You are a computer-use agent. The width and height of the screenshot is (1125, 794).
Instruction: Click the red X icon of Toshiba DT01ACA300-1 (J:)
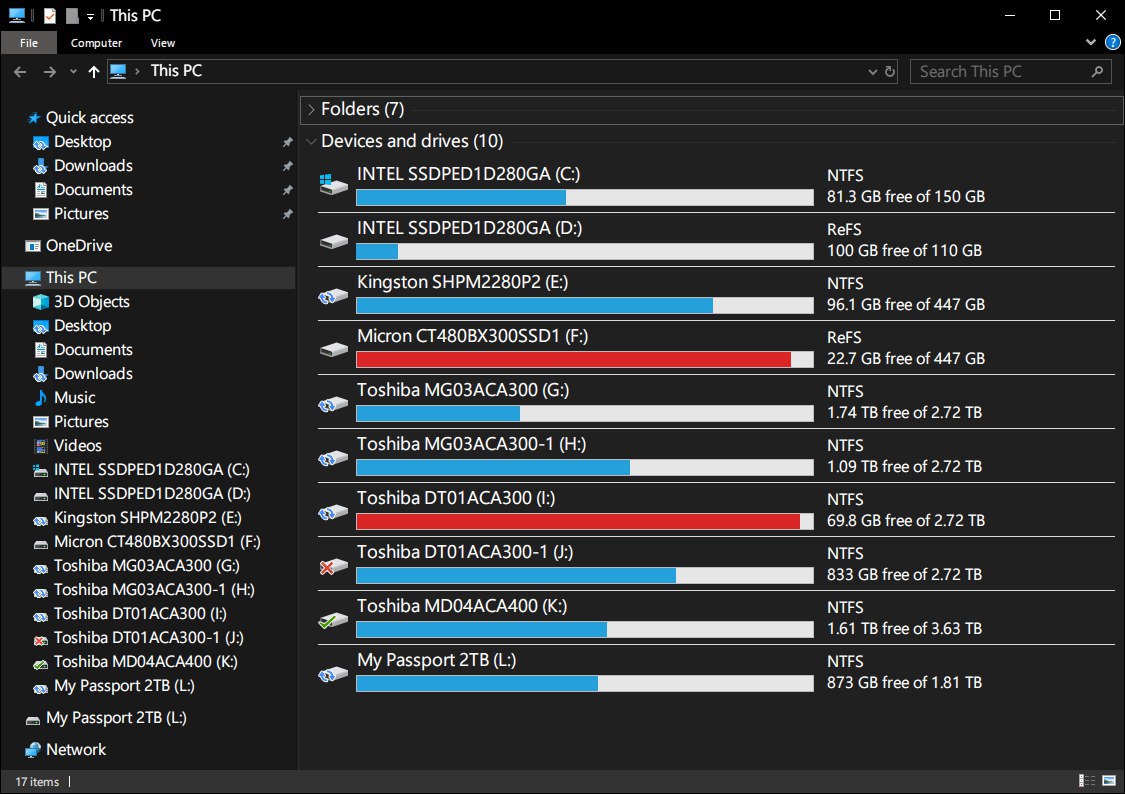point(327,568)
